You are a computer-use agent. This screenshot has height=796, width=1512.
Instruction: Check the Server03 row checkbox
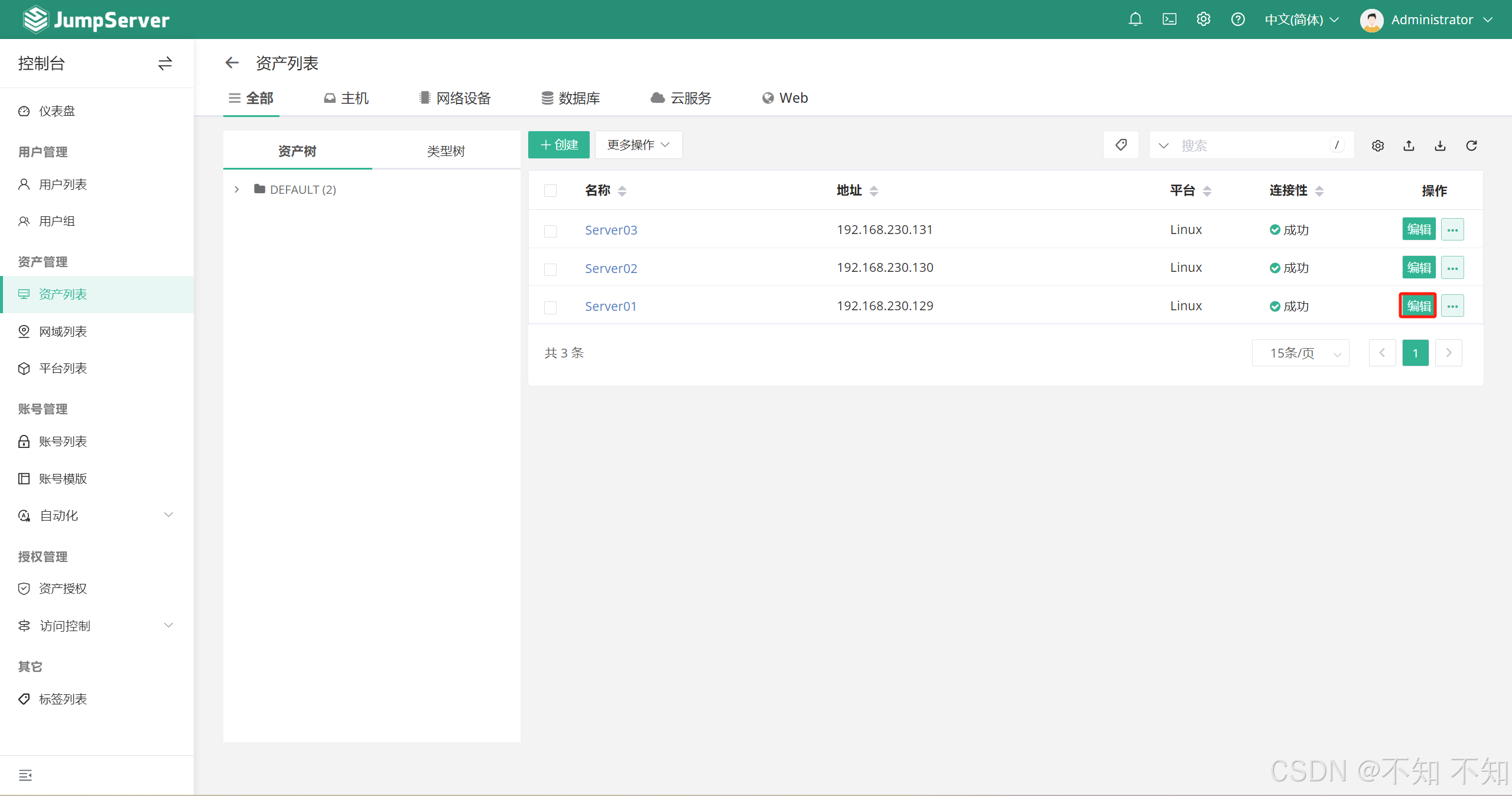point(550,230)
